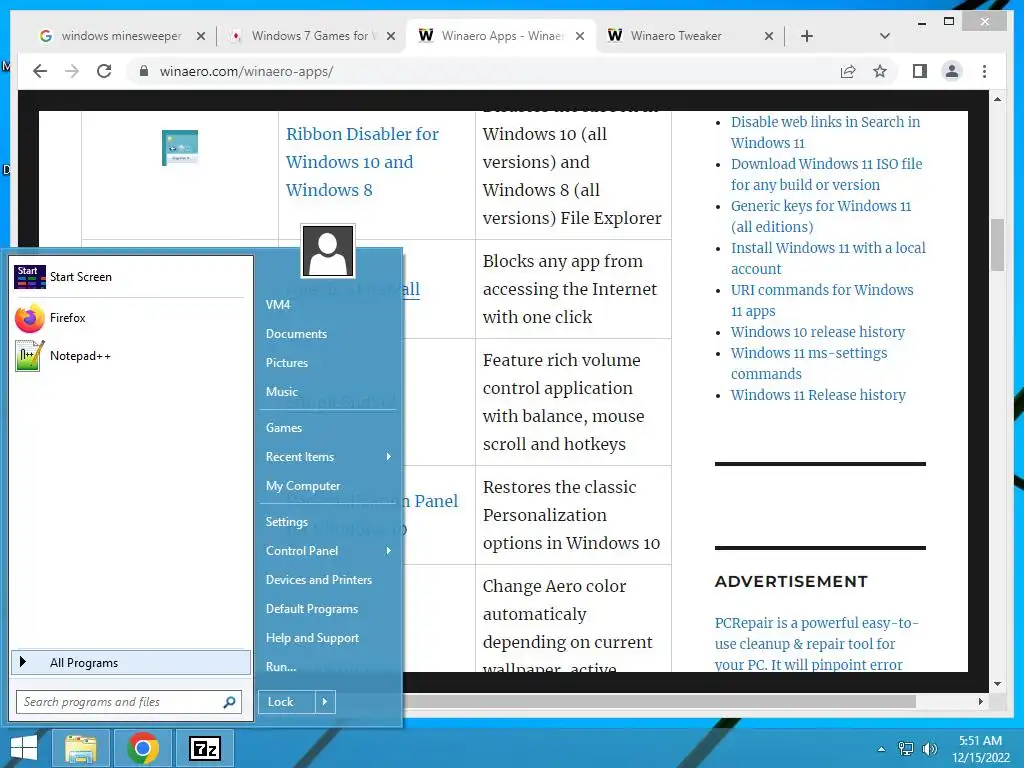Image resolution: width=1024 pixels, height=768 pixels.
Task: Open Documents from start menu
Action: (296, 334)
